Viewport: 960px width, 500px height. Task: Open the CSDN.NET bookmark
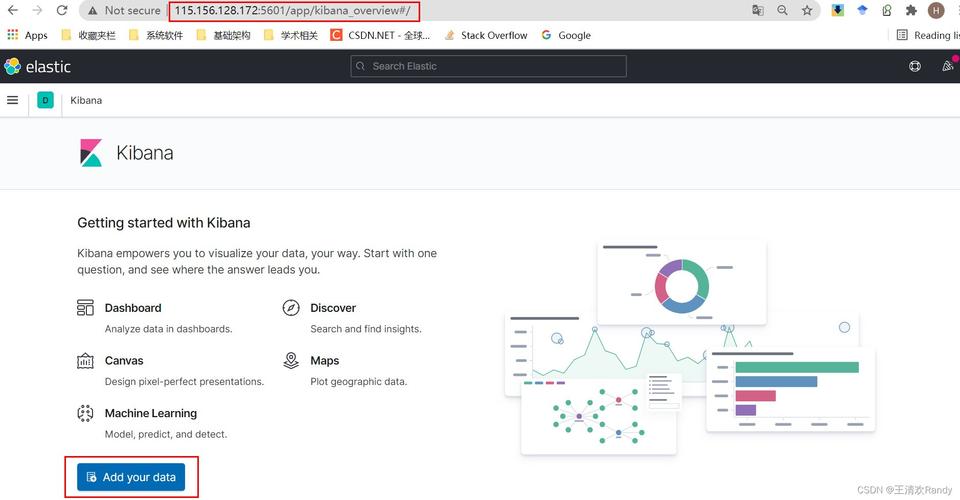(380, 35)
